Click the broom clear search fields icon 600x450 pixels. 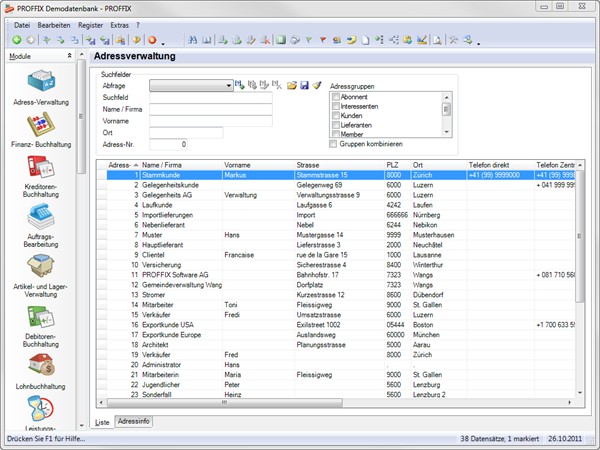pos(317,85)
